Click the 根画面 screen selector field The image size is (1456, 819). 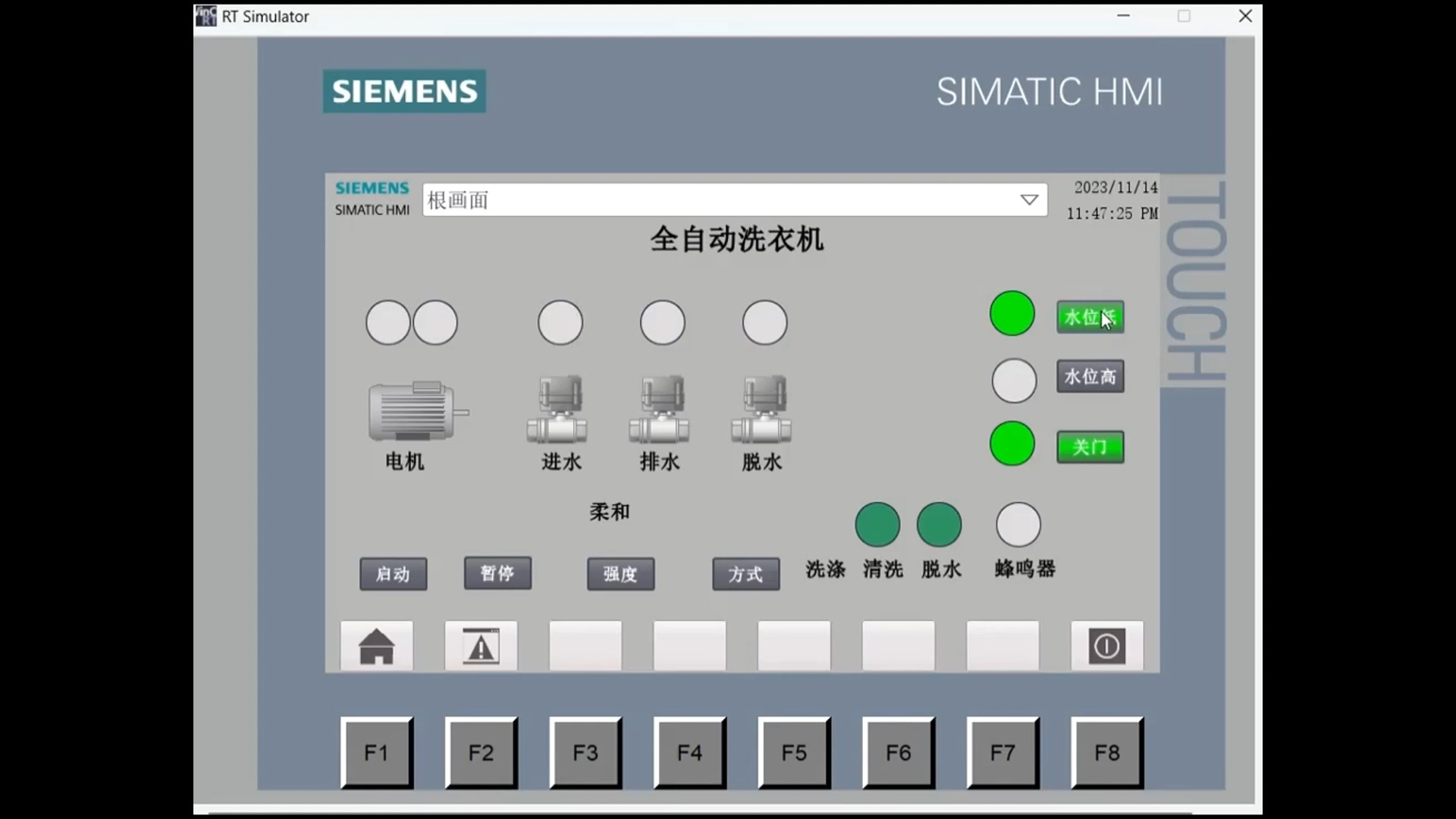[713, 200]
